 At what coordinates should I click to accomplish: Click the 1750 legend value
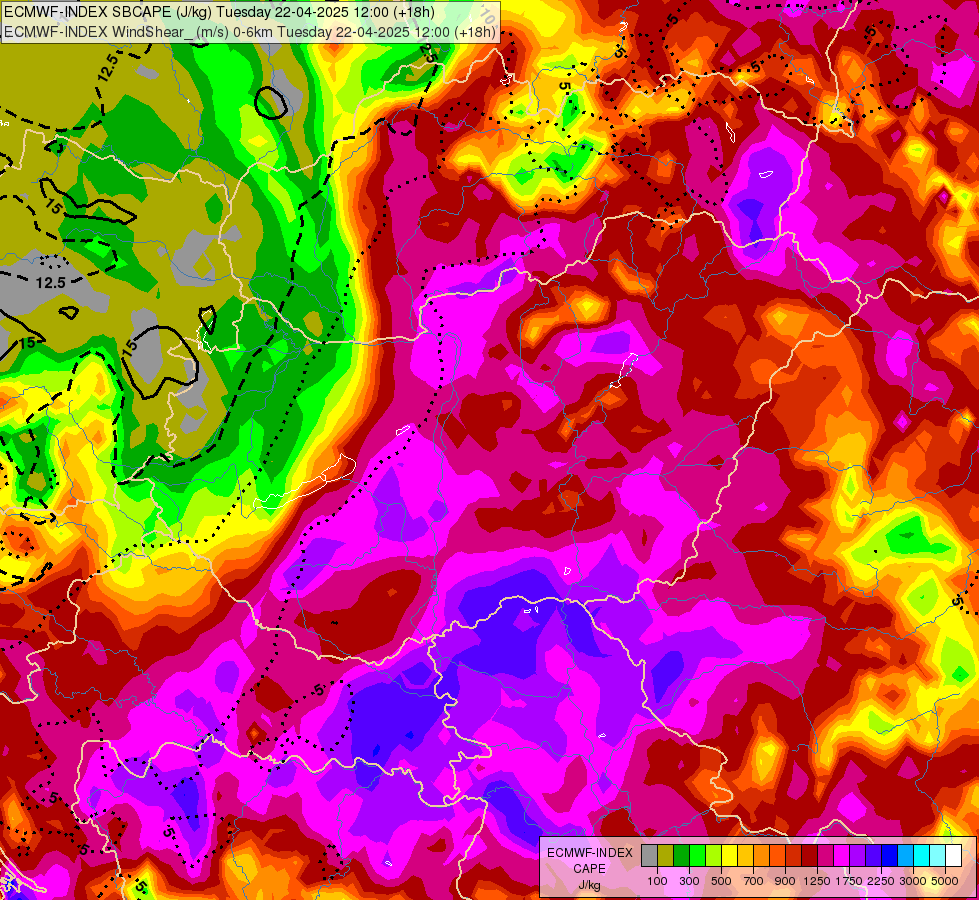click(849, 881)
